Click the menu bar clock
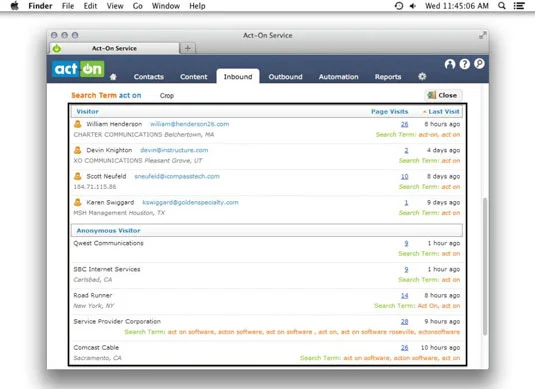Viewport: 535px width, 389px height. (457, 6)
